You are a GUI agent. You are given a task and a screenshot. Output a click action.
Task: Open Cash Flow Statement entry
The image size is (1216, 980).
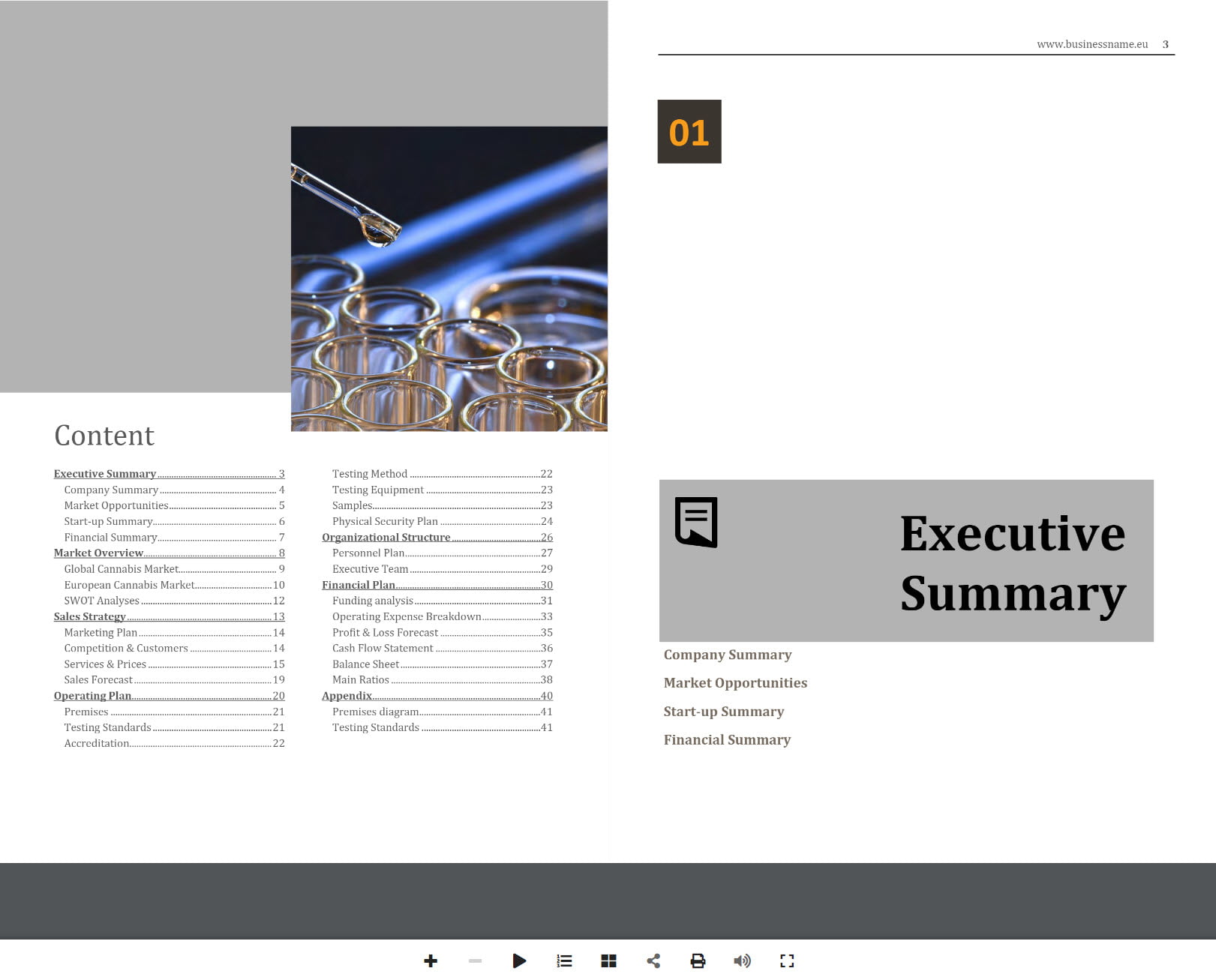[x=383, y=648]
